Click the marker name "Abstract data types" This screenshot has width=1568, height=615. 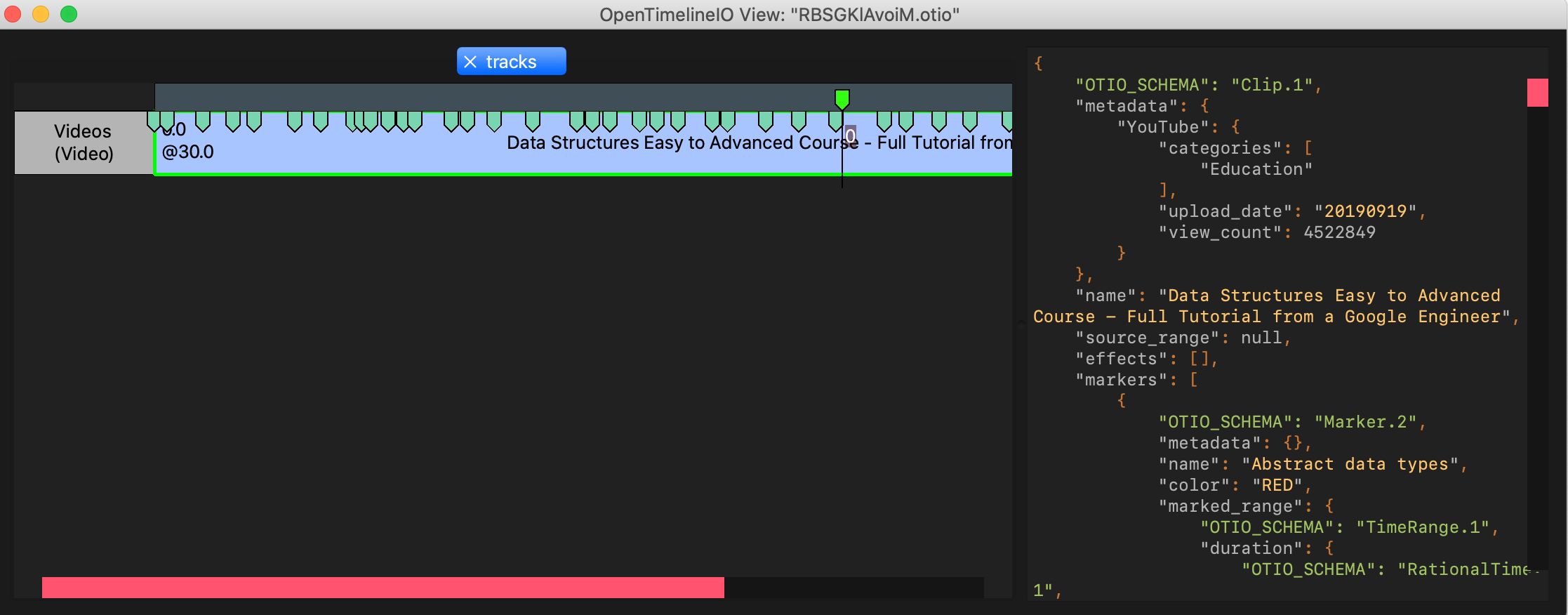click(x=1350, y=464)
